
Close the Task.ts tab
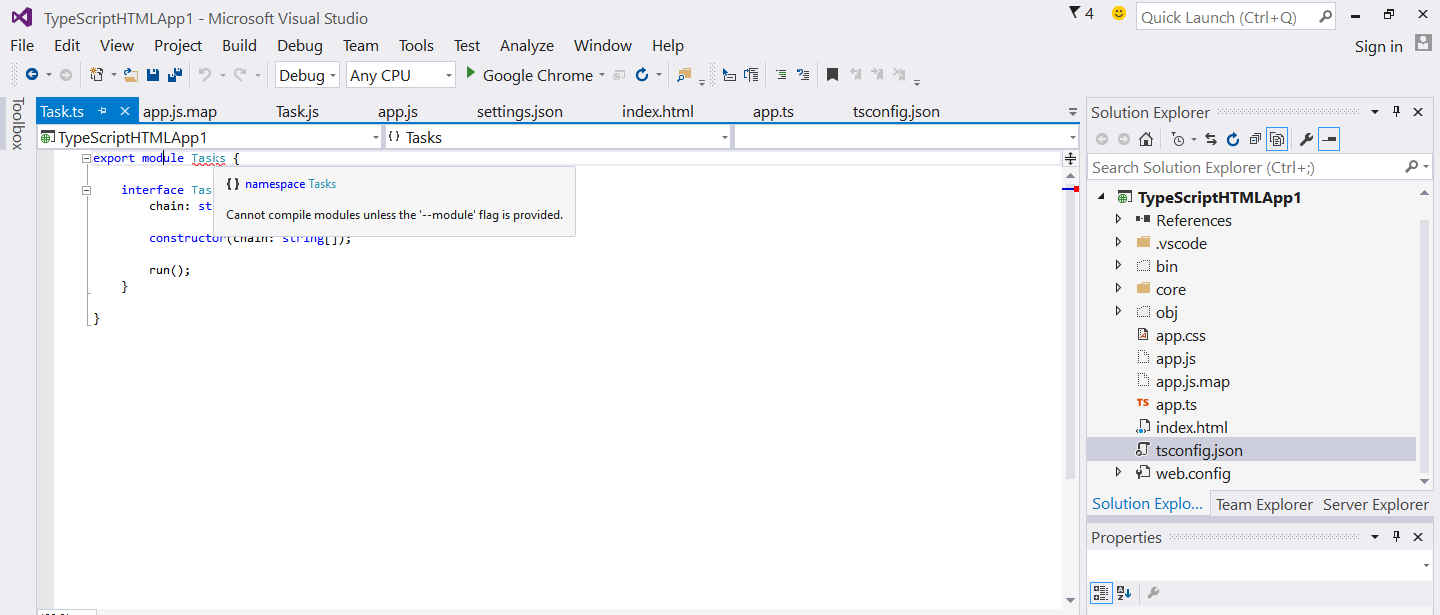[x=125, y=111]
